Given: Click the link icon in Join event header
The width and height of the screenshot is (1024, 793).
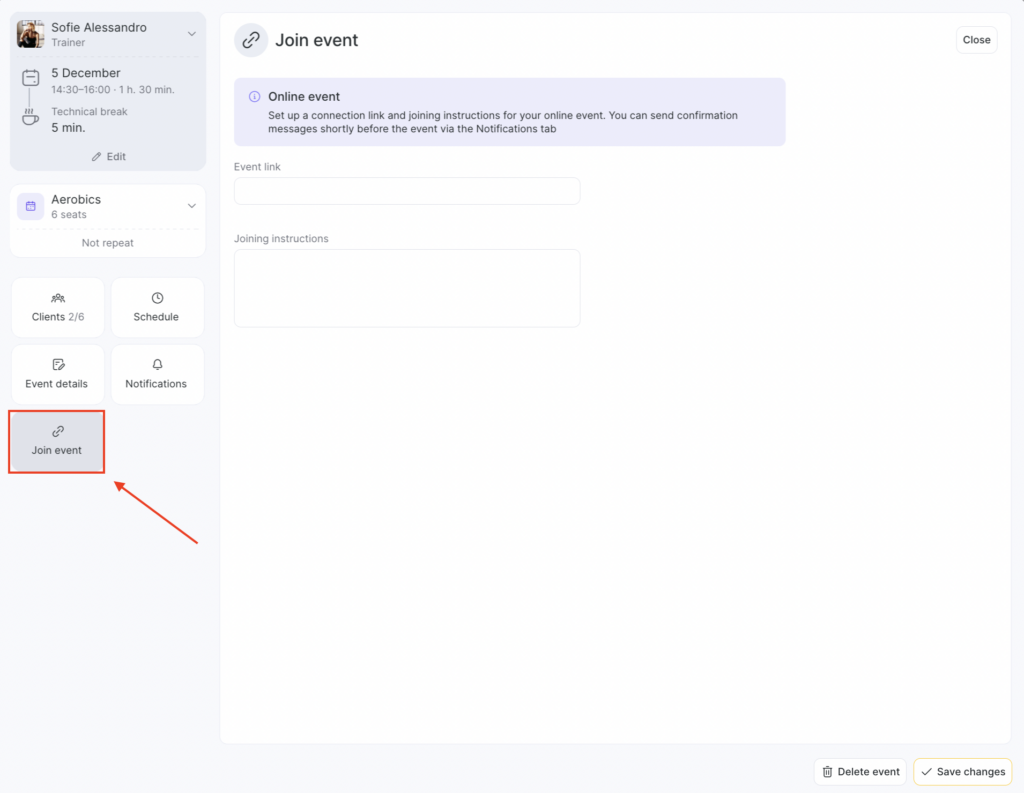Looking at the screenshot, I should 251,40.
